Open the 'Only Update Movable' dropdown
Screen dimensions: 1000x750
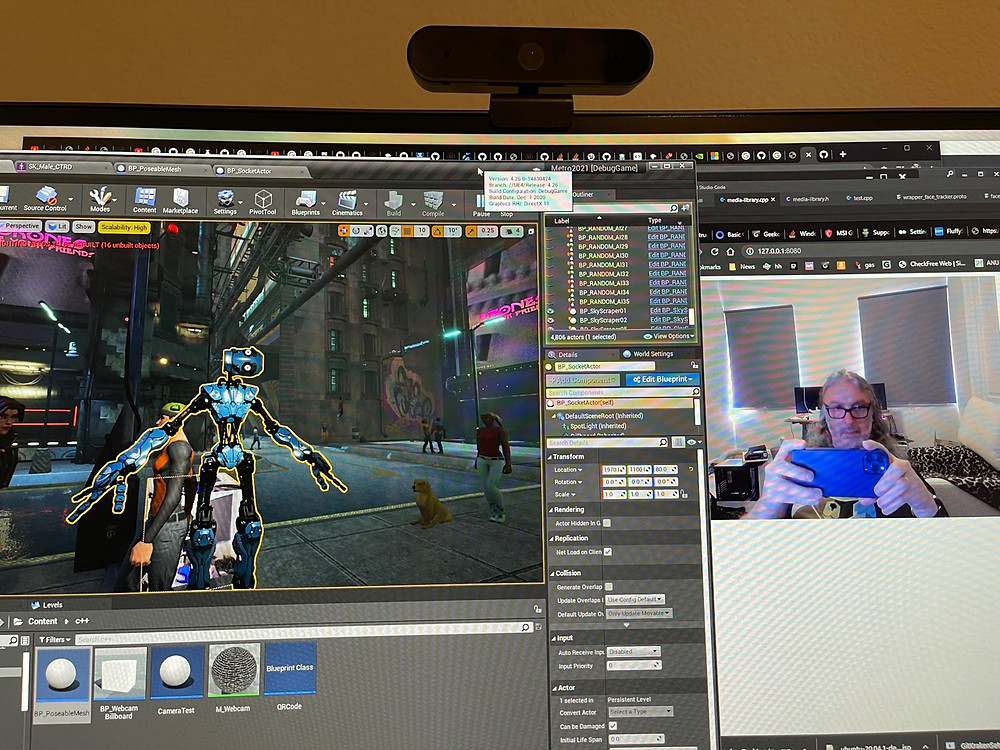click(x=639, y=614)
